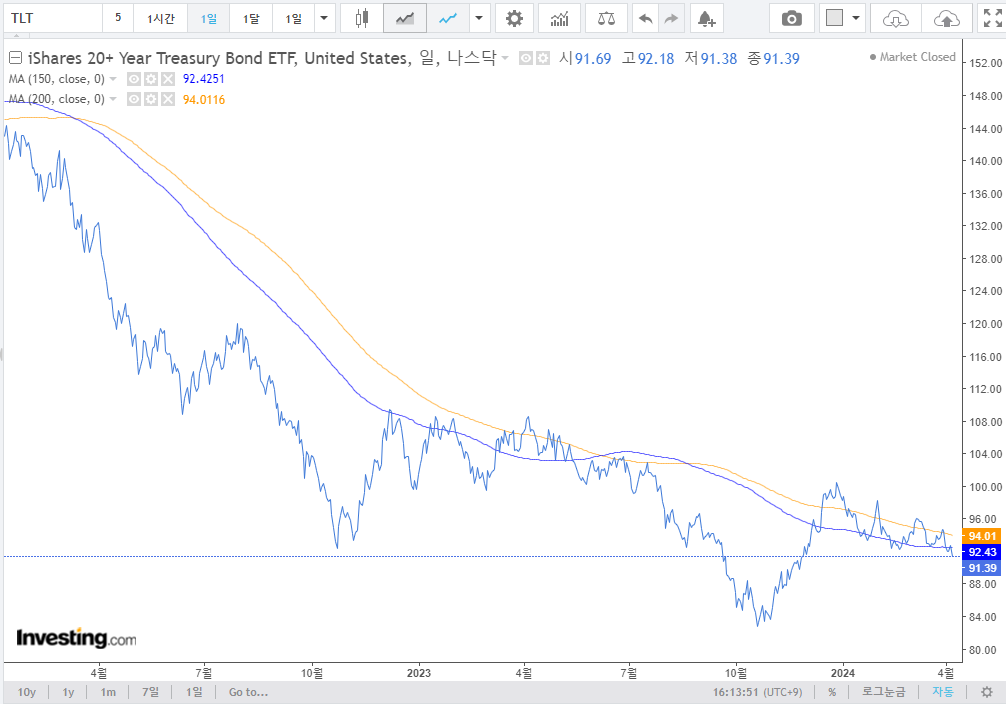Screen dimensions: 1006x704
Task: Load chart layout cloud download icon
Action: point(896,19)
